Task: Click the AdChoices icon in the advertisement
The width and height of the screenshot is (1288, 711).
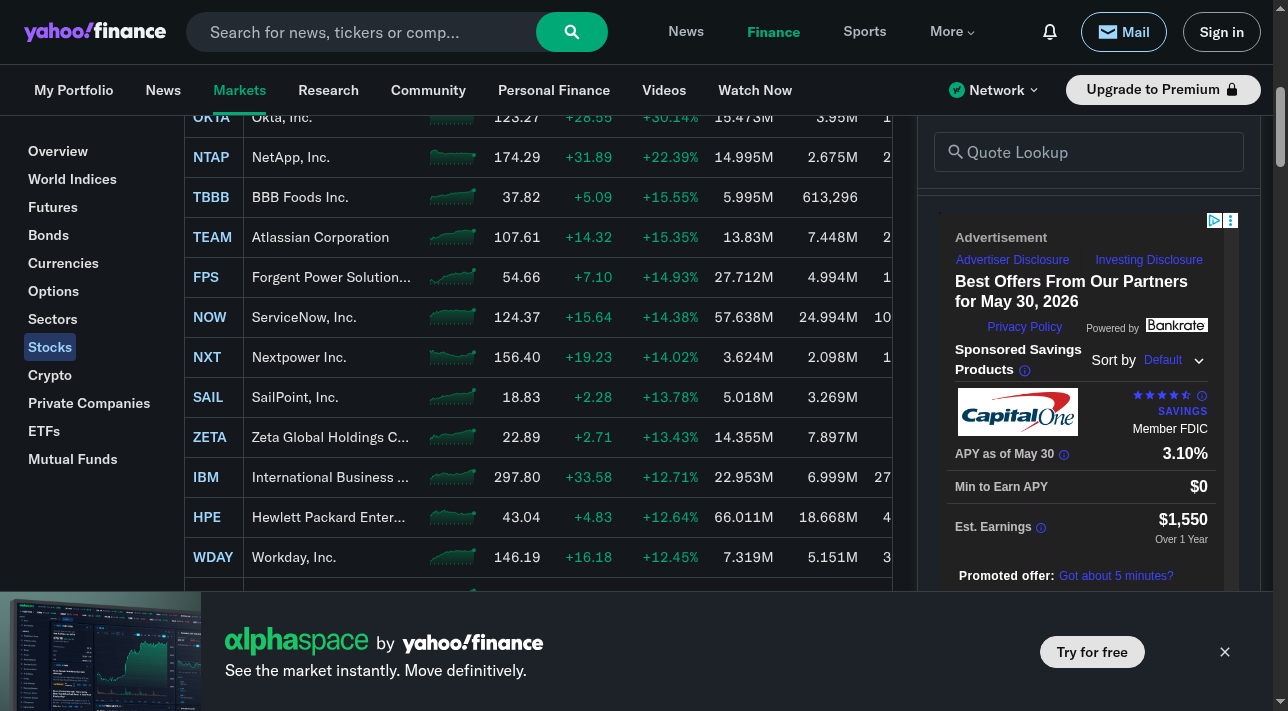Action: 1214,220
